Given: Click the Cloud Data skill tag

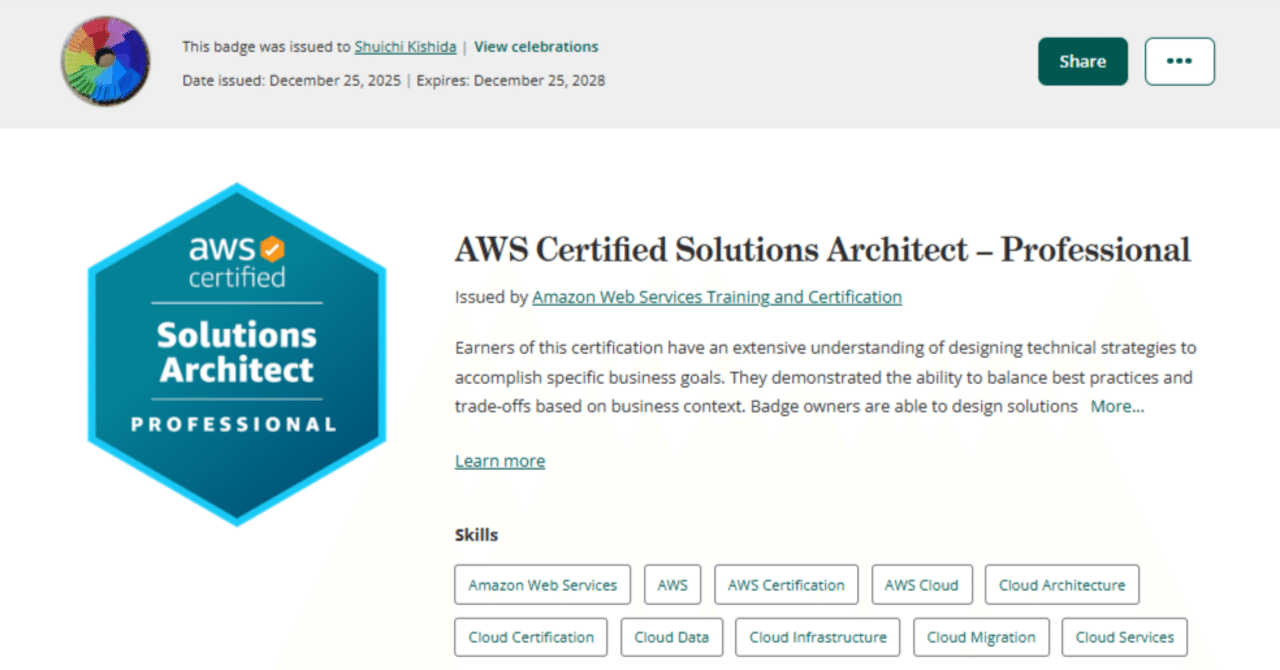Looking at the screenshot, I should (671, 637).
